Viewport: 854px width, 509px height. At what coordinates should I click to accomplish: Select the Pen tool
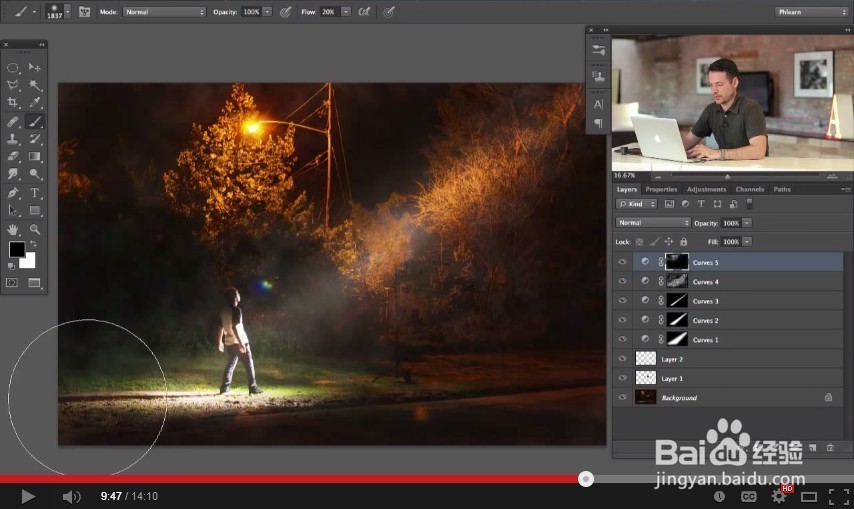point(13,193)
